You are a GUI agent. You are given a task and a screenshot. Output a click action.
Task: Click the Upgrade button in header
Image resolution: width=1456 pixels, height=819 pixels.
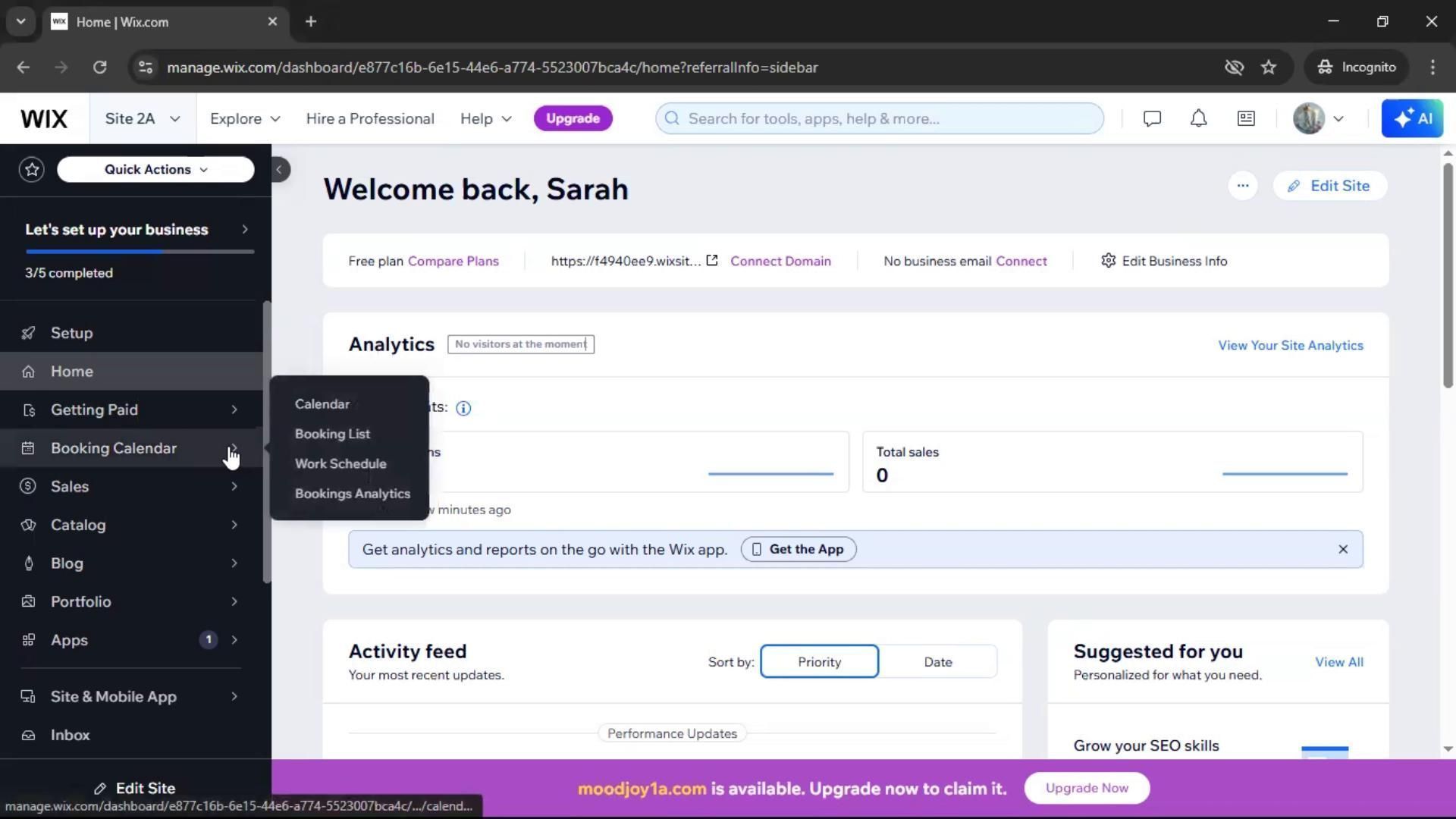573,118
